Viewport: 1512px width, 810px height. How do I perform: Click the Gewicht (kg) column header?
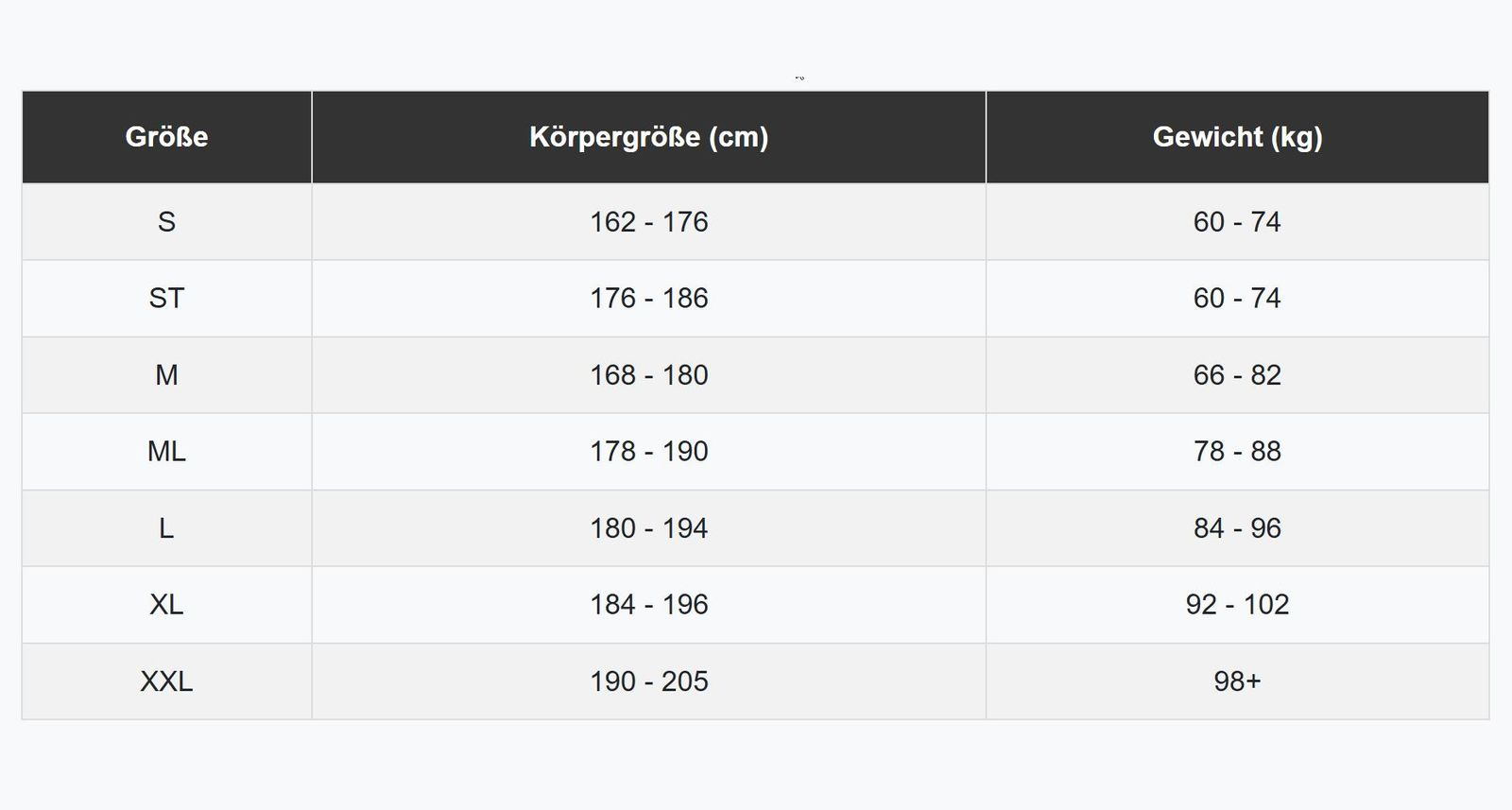pyautogui.click(x=1237, y=137)
